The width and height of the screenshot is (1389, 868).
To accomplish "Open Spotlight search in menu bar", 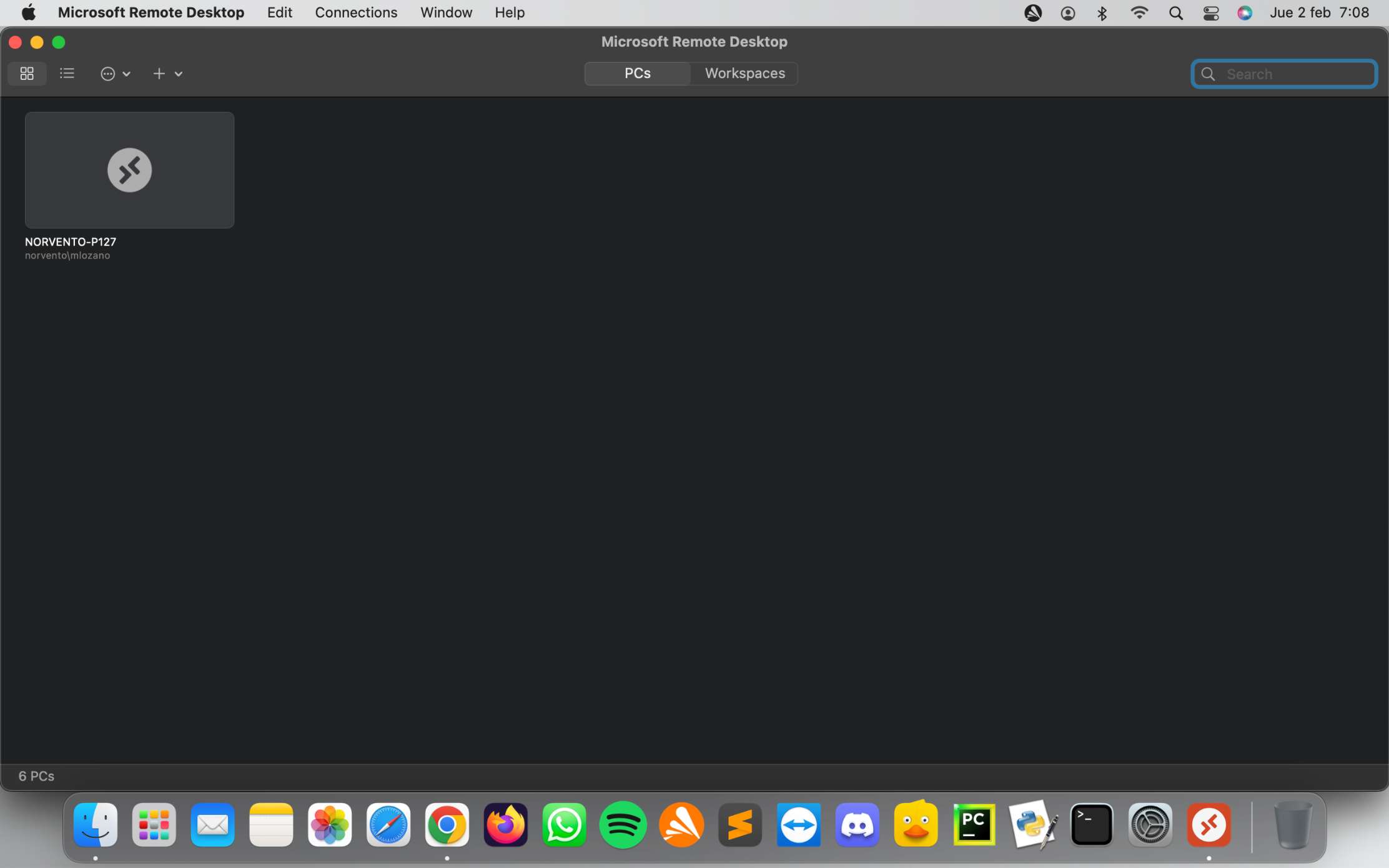I will (x=1176, y=13).
